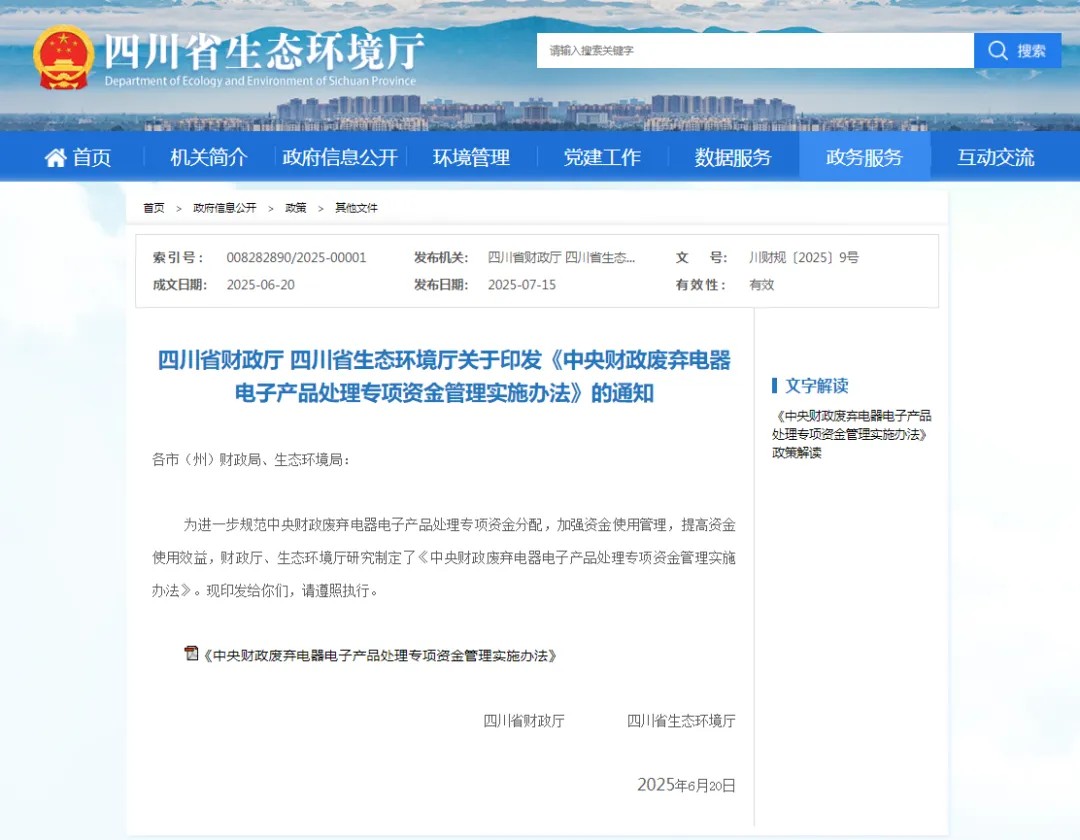Click 政府信息公开 breadcrumb link

pyautogui.click(x=225, y=208)
